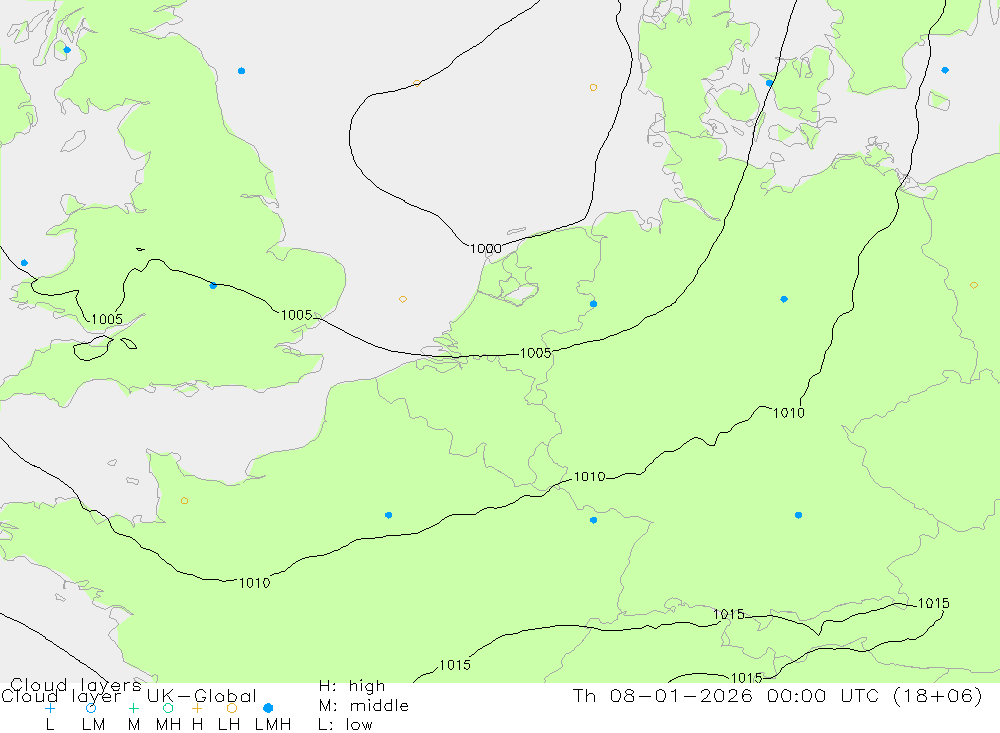Click the blue LMH dot off the Welsh coast
The height and width of the screenshot is (733, 1000).
(24, 263)
